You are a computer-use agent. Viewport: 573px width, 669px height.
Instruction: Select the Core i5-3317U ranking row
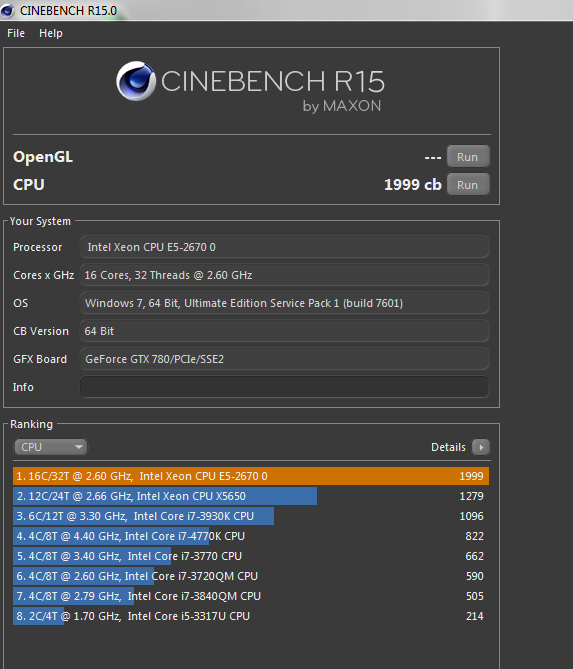(251, 616)
